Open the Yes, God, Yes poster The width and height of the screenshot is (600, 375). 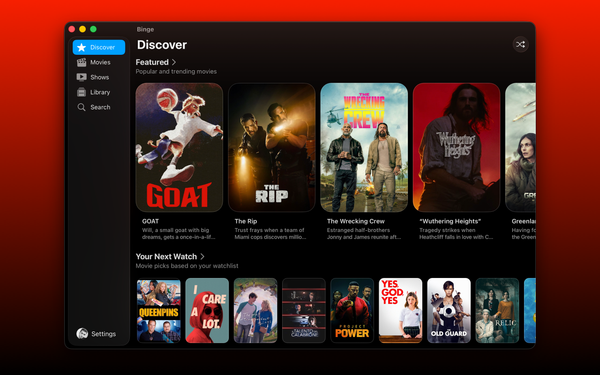pyautogui.click(x=400, y=310)
